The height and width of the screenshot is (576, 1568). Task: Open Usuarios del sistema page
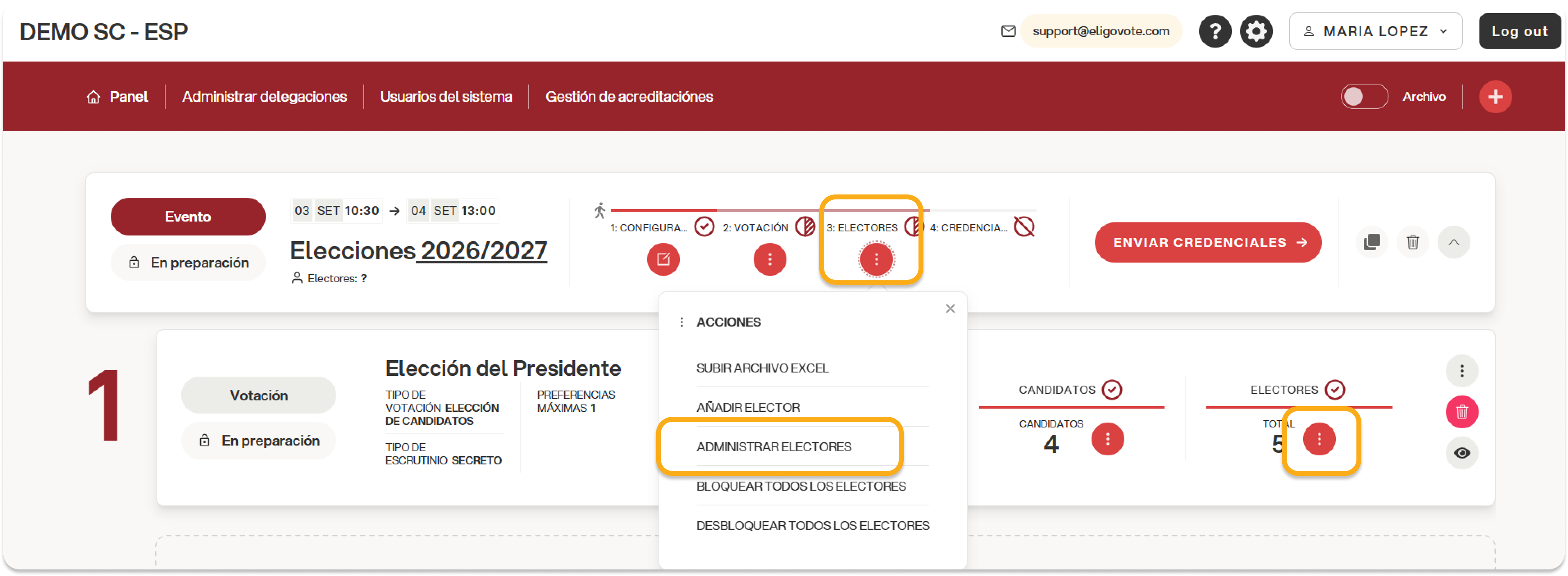tap(446, 97)
